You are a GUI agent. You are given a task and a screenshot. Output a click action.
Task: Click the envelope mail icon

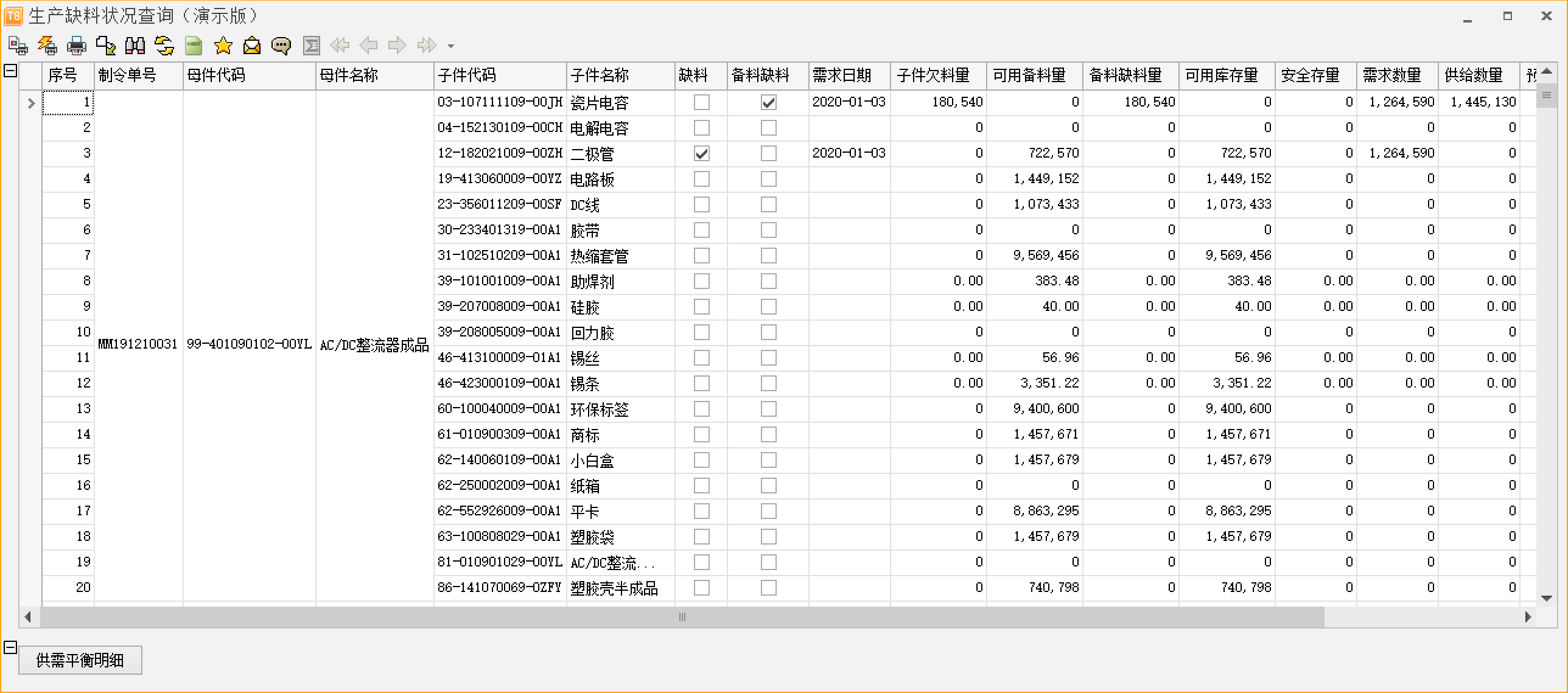point(252,46)
